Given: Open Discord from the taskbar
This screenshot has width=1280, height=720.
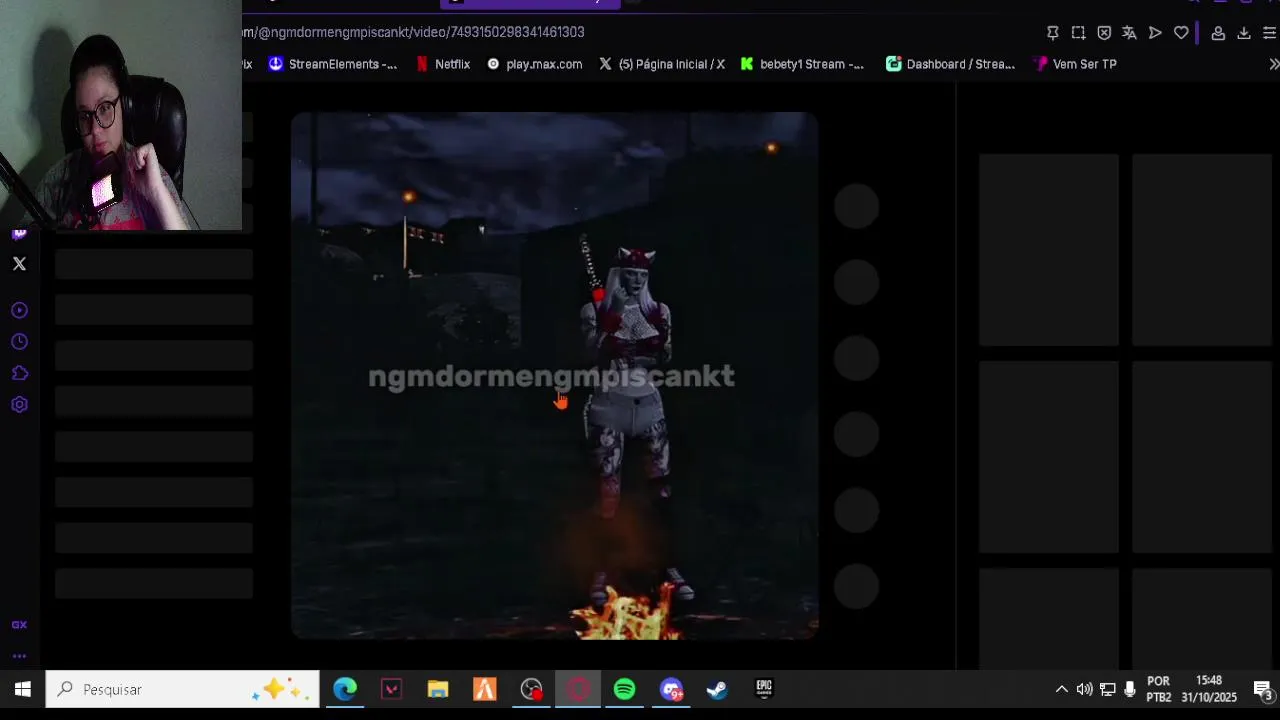Looking at the screenshot, I should [x=671, y=689].
